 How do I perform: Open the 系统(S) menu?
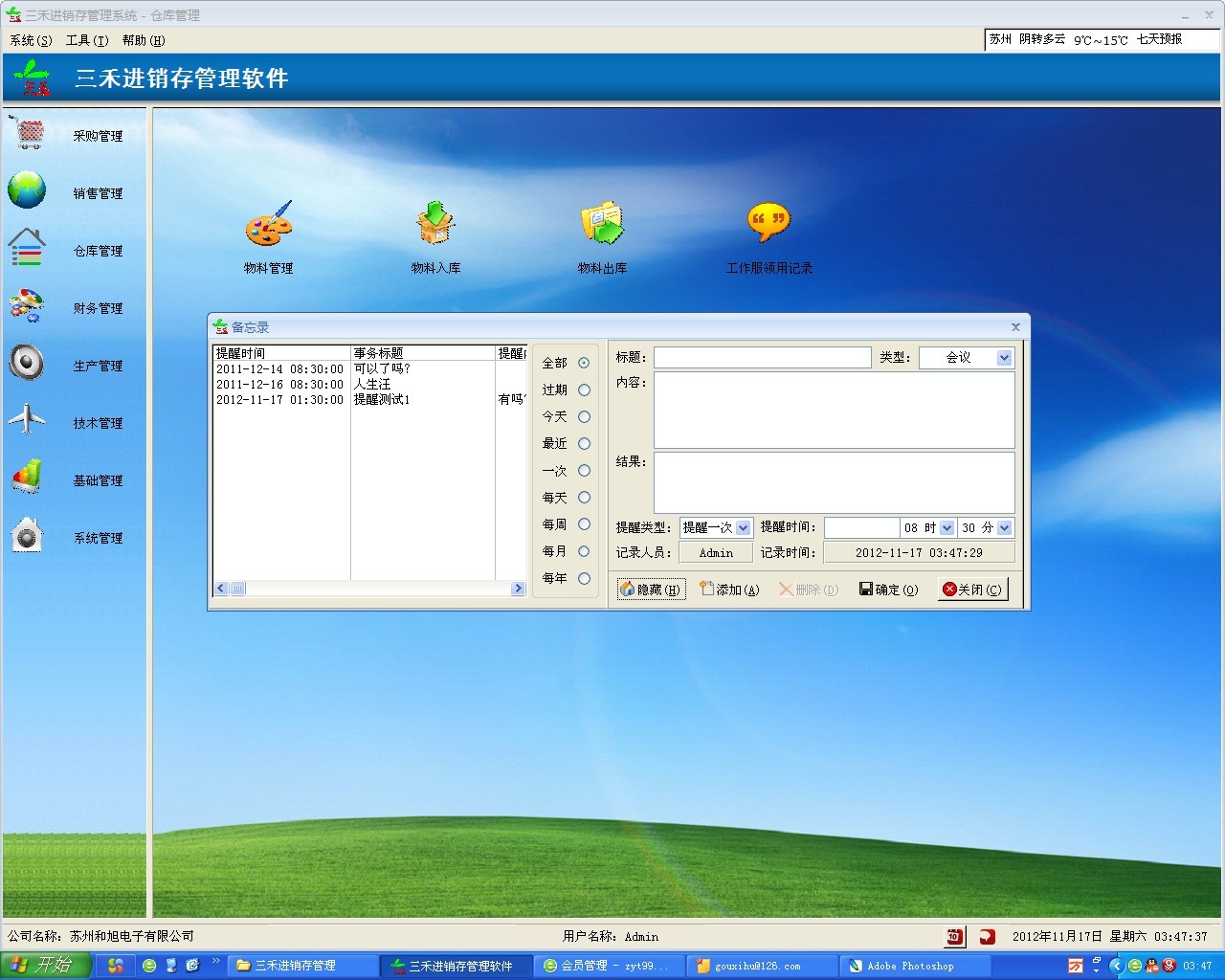31,40
